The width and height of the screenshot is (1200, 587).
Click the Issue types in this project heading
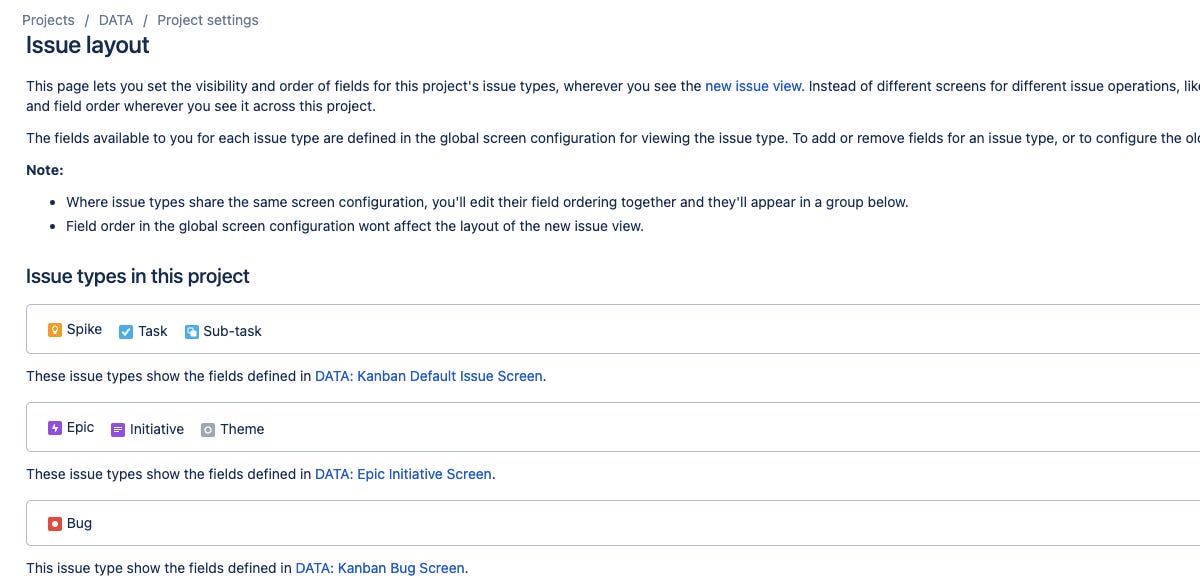[137, 276]
